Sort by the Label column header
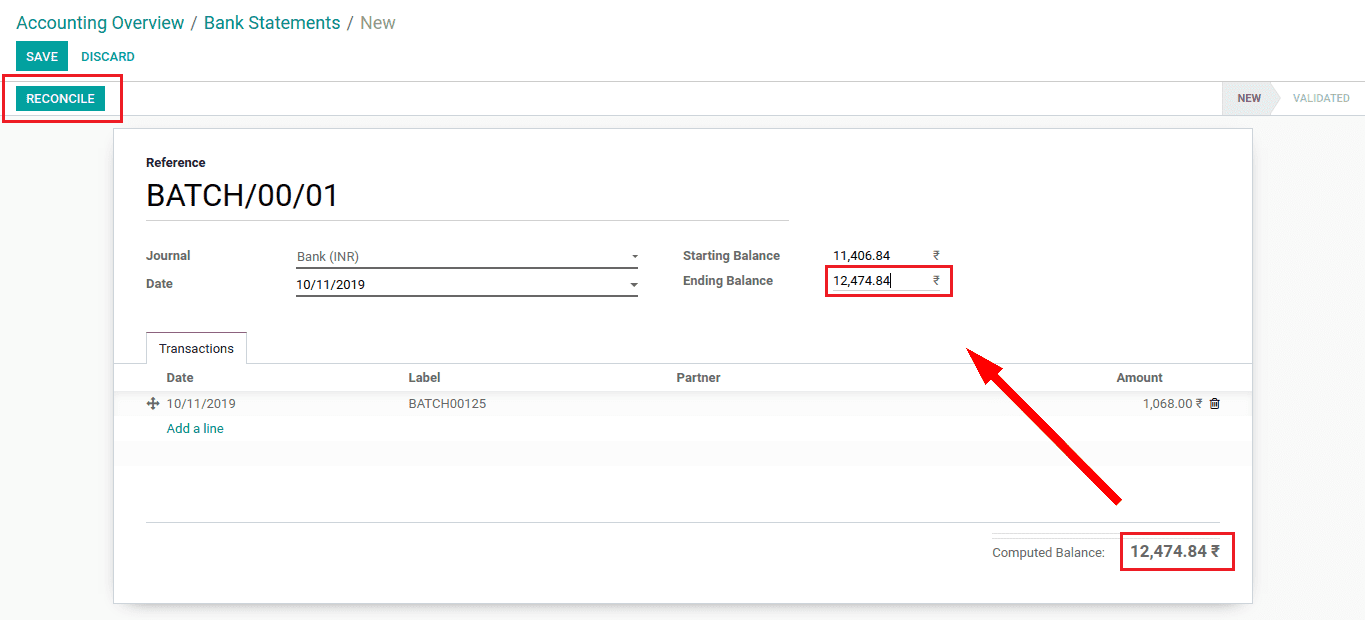 [x=424, y=378]
